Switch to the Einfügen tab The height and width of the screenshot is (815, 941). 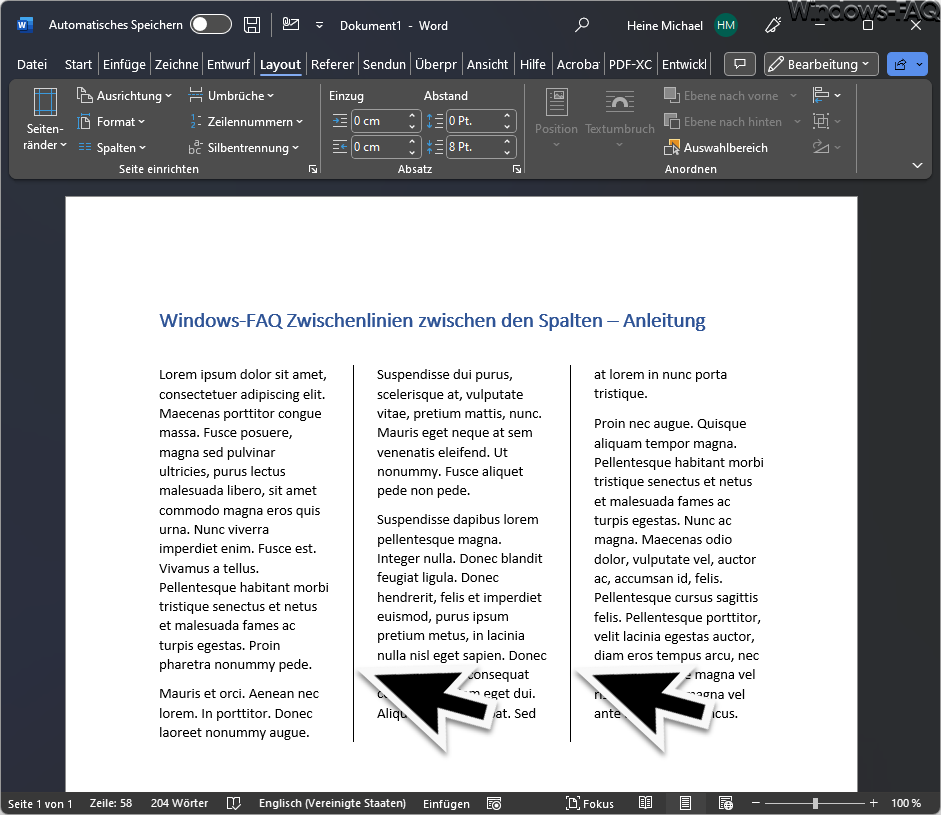[x=124, y=64]
